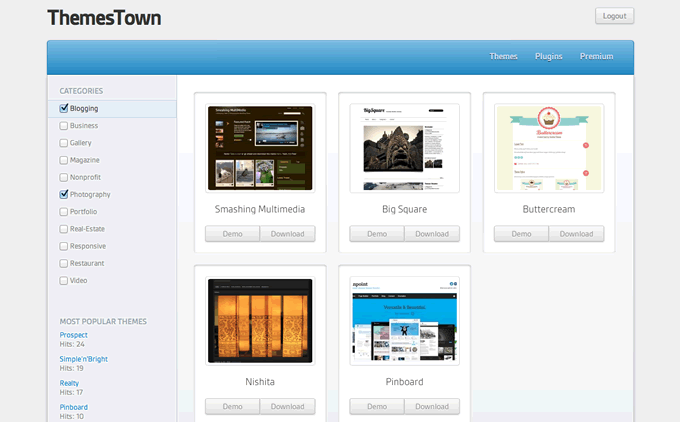Screen dimensions: 680x422
Task: Click the Smashing Multimedia title
Action: (x=260, y=209)
